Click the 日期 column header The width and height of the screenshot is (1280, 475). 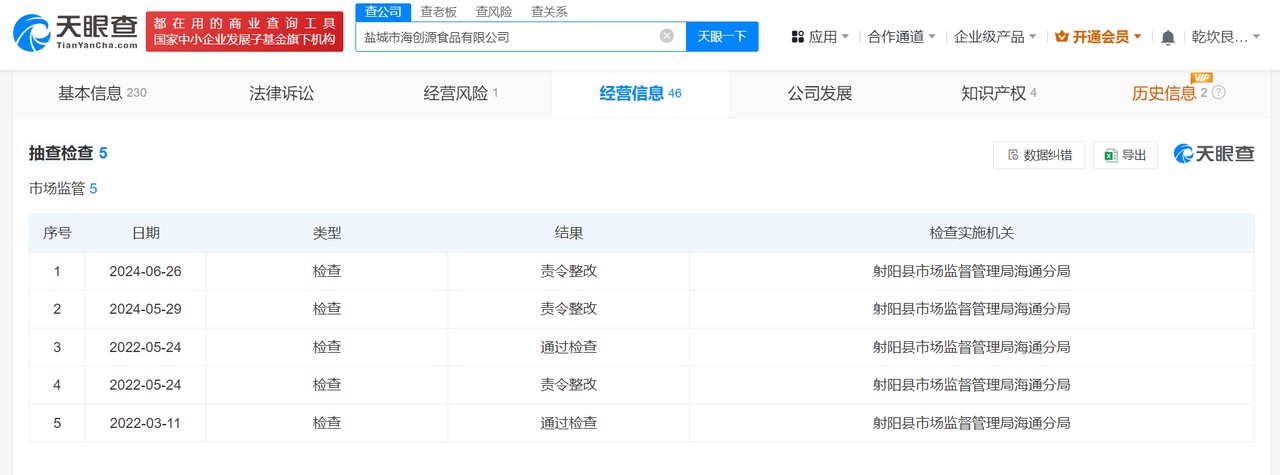pos(145,233)
